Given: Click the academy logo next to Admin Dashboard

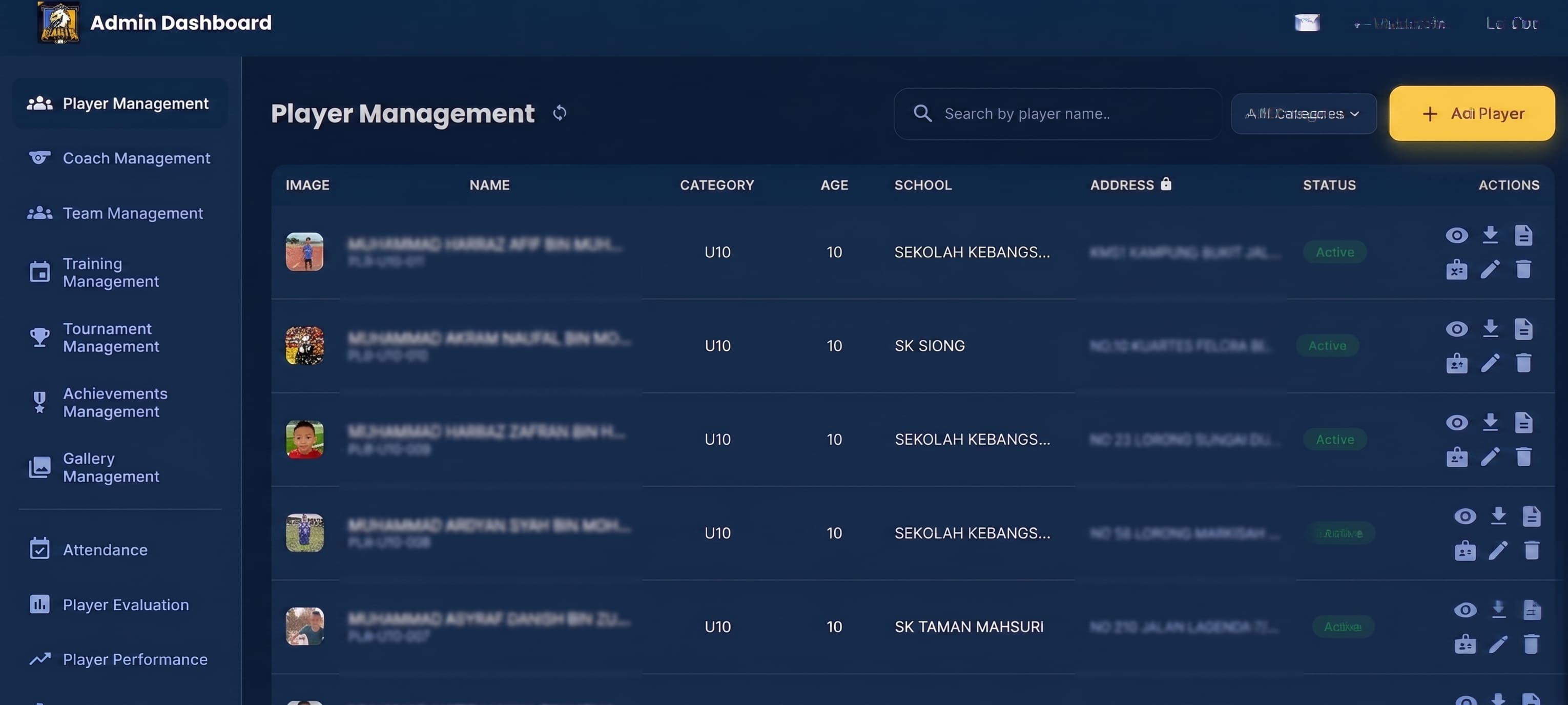Looking at the screenshot, I should click(x=58, y=23).
